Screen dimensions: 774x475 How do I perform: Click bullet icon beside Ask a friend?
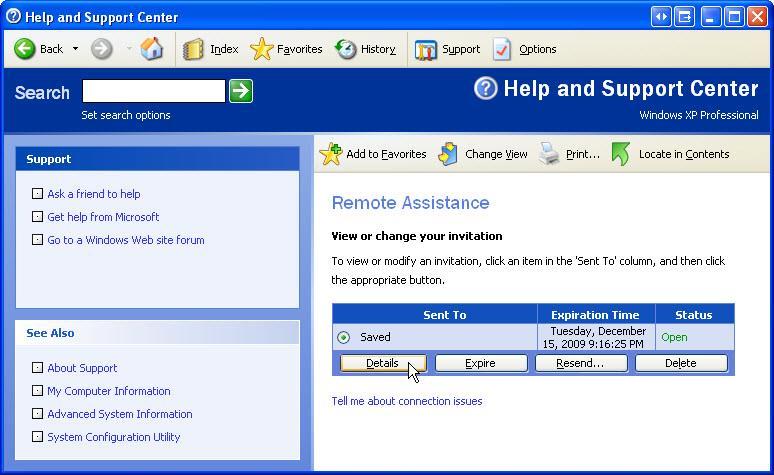pos(37,194)
